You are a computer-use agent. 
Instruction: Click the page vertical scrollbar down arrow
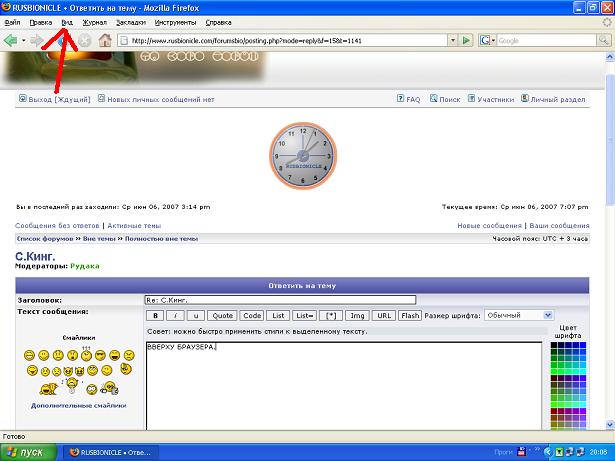610,424
